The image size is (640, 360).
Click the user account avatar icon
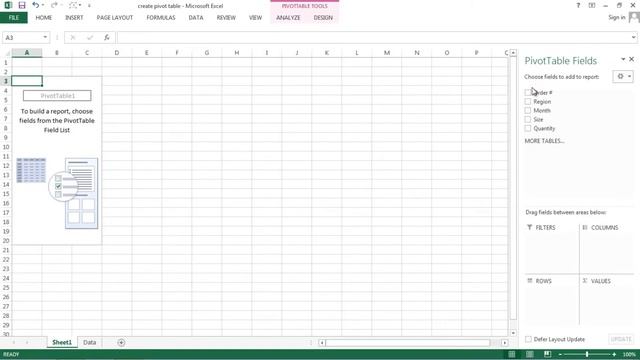pyautogui.click(x=634, y=17)
